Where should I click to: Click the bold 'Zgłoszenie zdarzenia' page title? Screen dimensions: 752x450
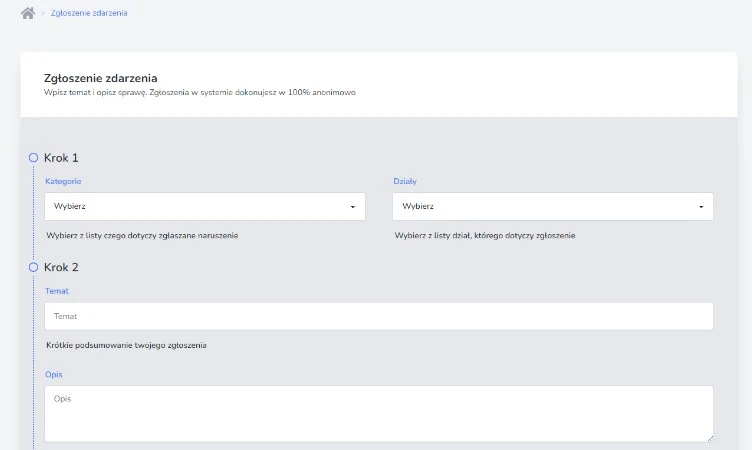pyautogui.click(x=100, y=77)
